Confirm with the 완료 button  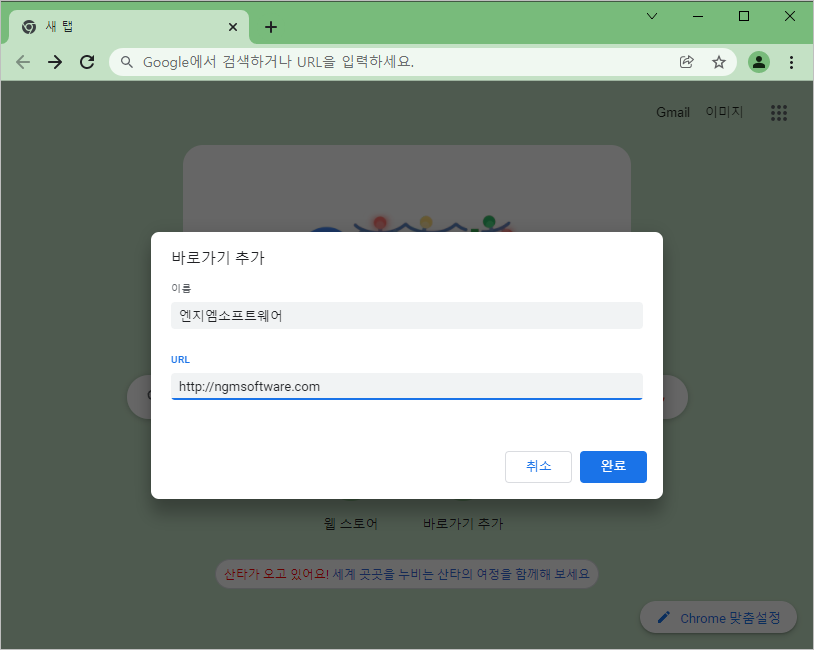613,467
